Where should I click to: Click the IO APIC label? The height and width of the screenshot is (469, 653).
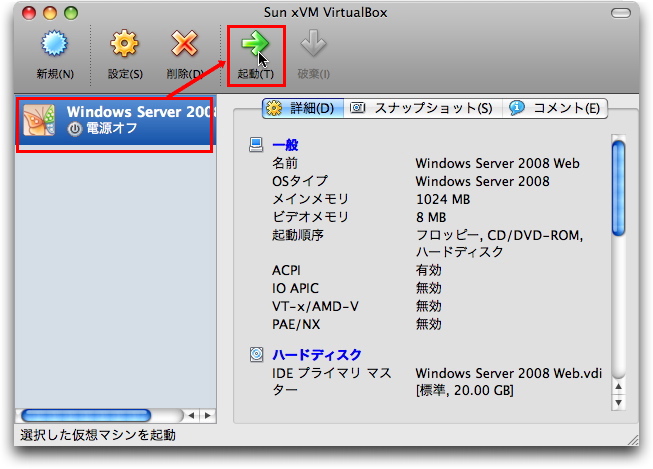[295, 288]
